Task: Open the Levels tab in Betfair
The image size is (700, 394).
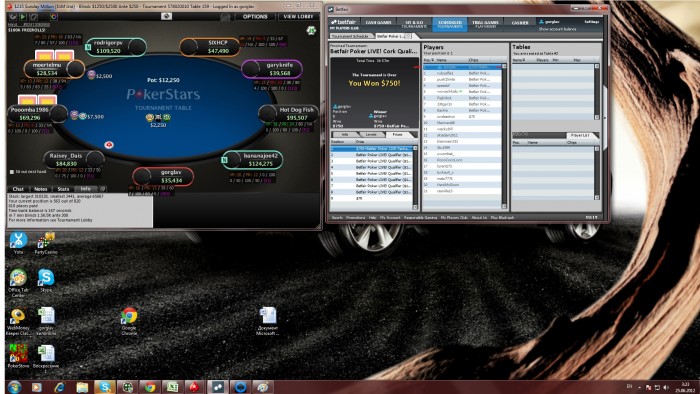Action: point(371,134)
